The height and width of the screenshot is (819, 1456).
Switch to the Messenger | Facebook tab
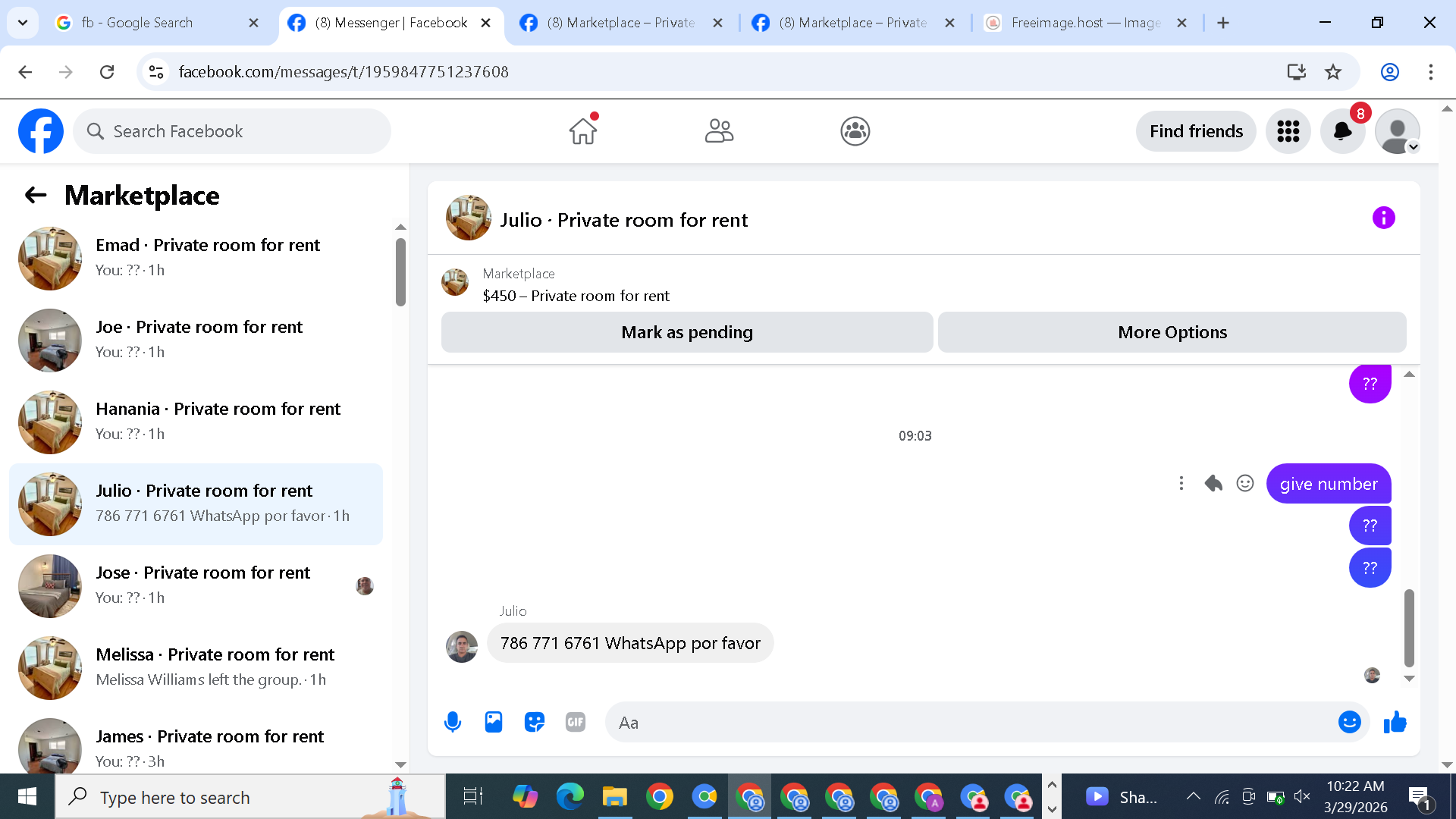click(x=391, y=23)
